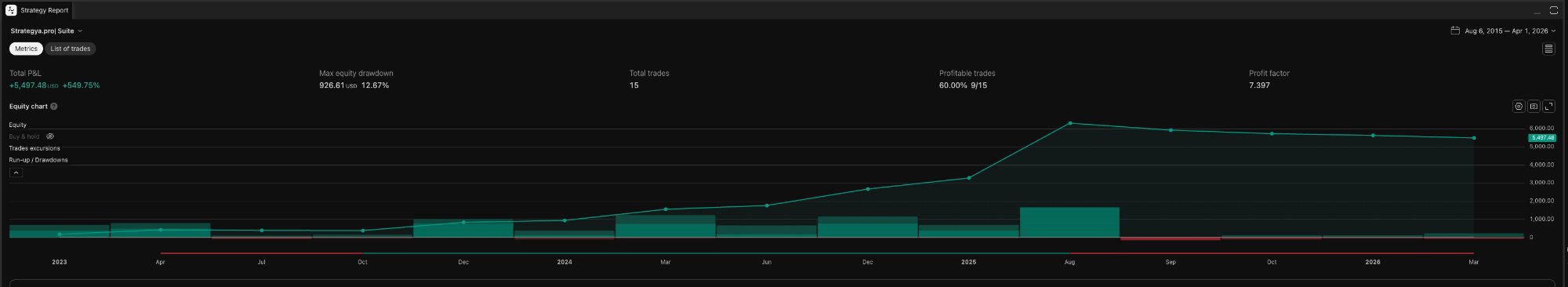
Task: Click the 5,497.48 price label on axis
Action: click(1542, 138)
